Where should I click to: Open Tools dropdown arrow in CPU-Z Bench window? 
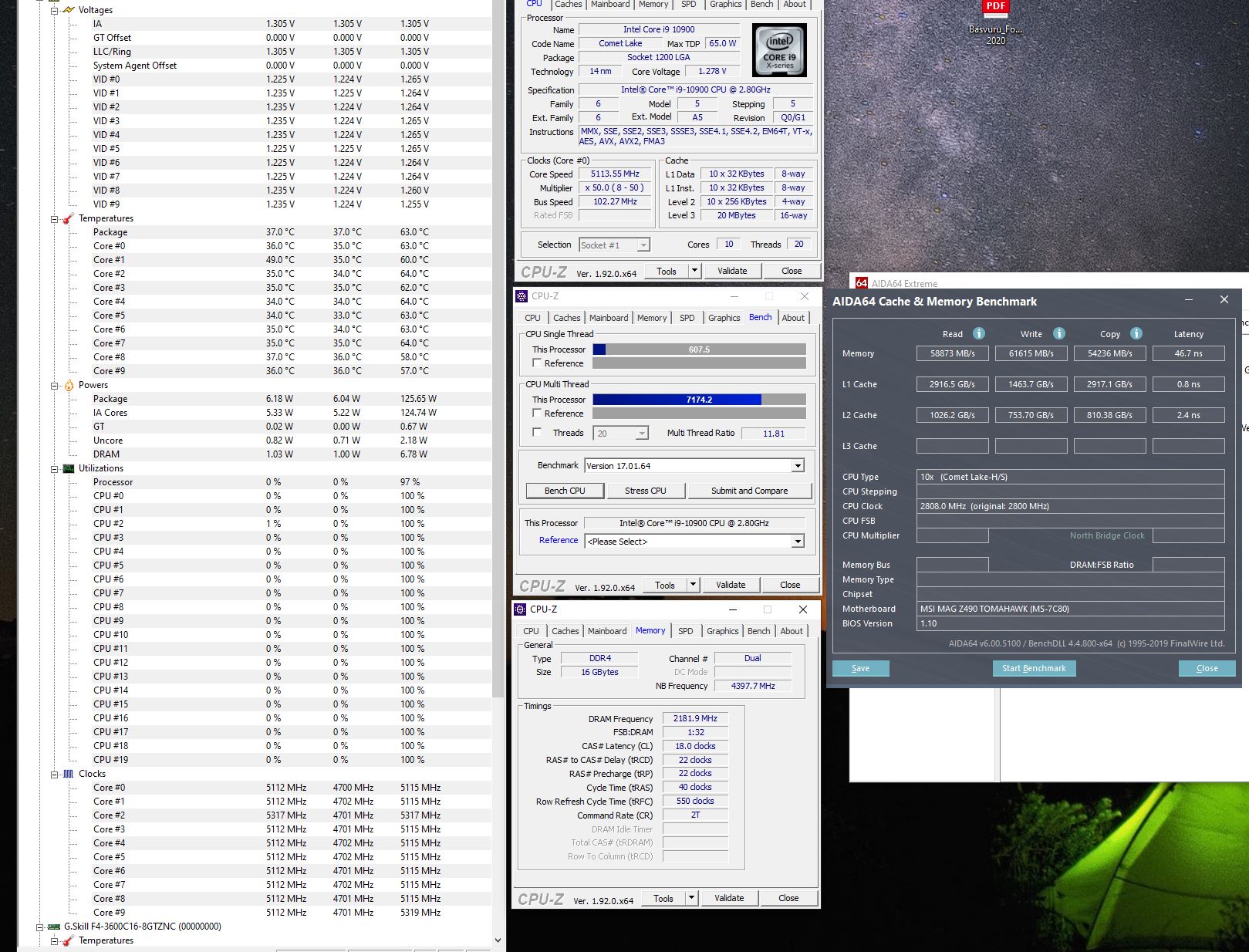click(693, 585)
